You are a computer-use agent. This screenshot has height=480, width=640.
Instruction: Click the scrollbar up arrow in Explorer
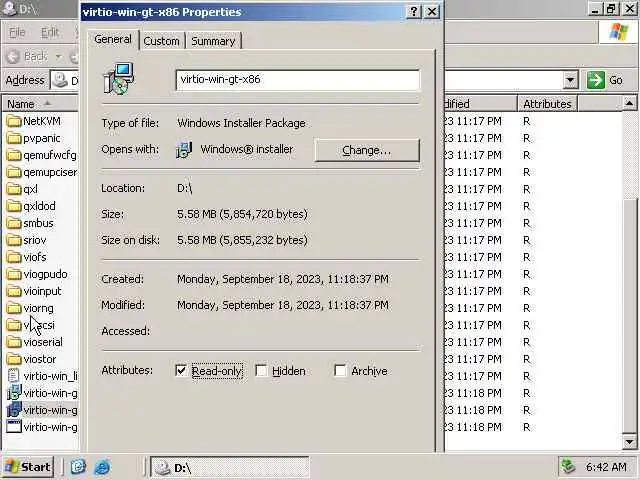point(629,104)
